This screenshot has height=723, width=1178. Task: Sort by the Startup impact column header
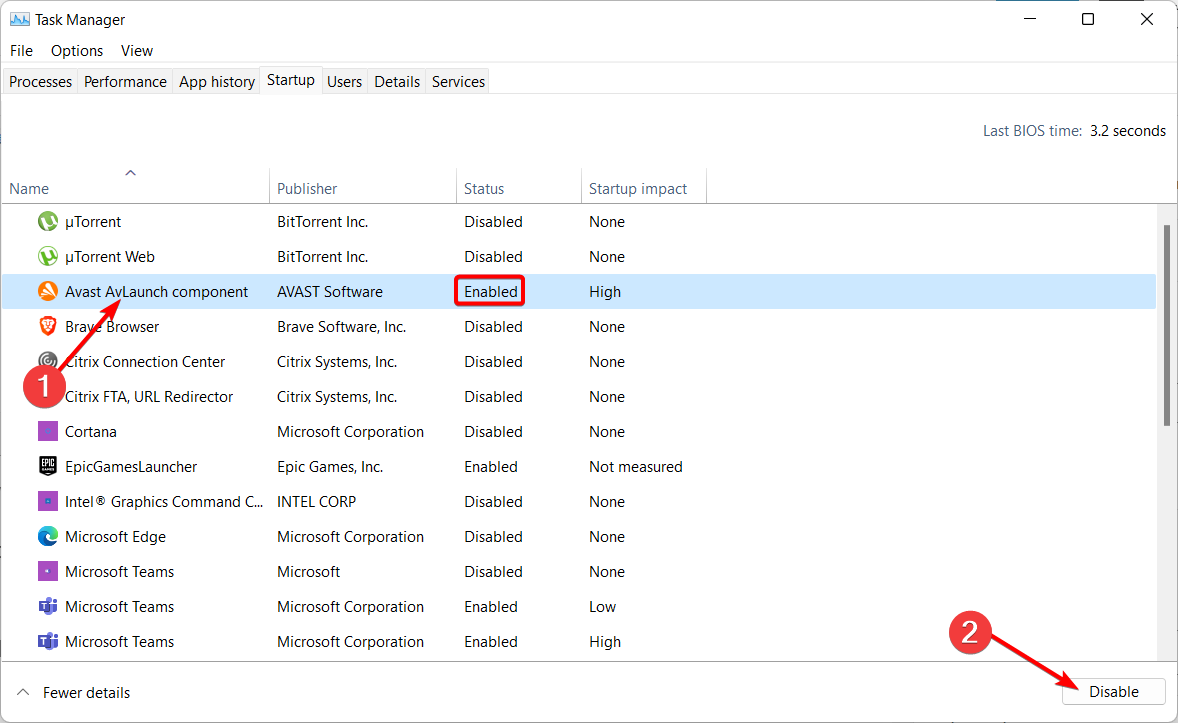click(644, 188)
